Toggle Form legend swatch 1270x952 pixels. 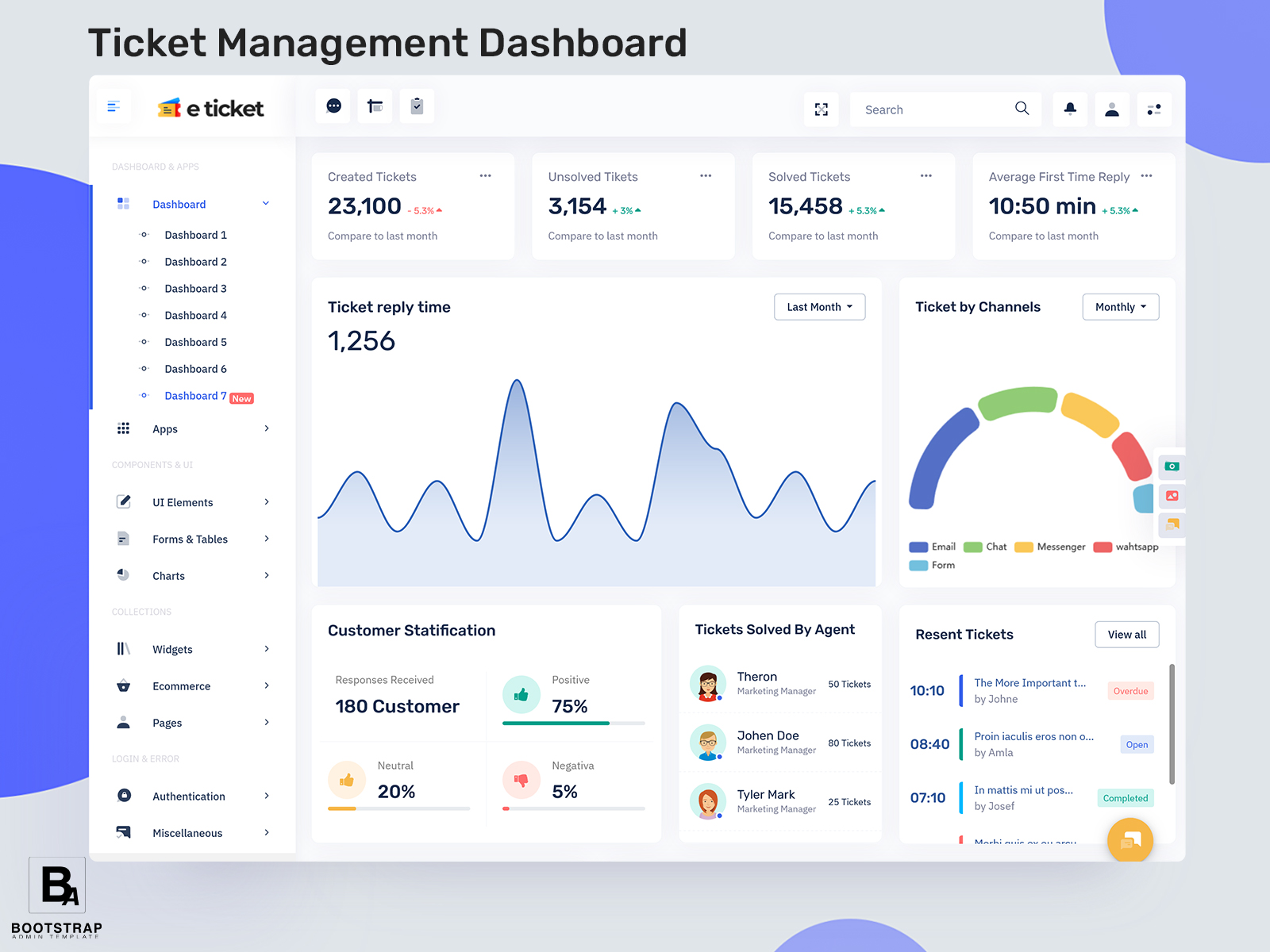[918, 566]
